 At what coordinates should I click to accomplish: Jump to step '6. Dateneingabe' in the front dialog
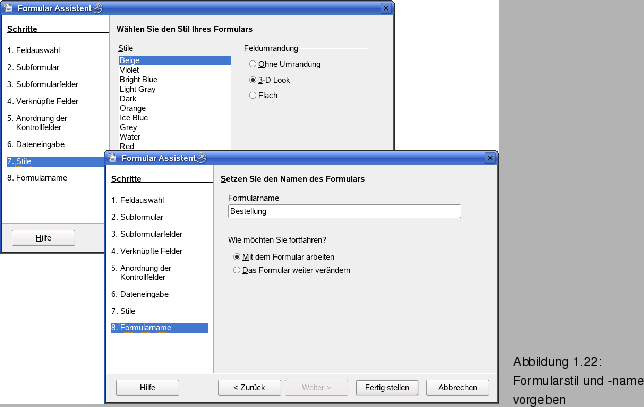pos(139,292)
